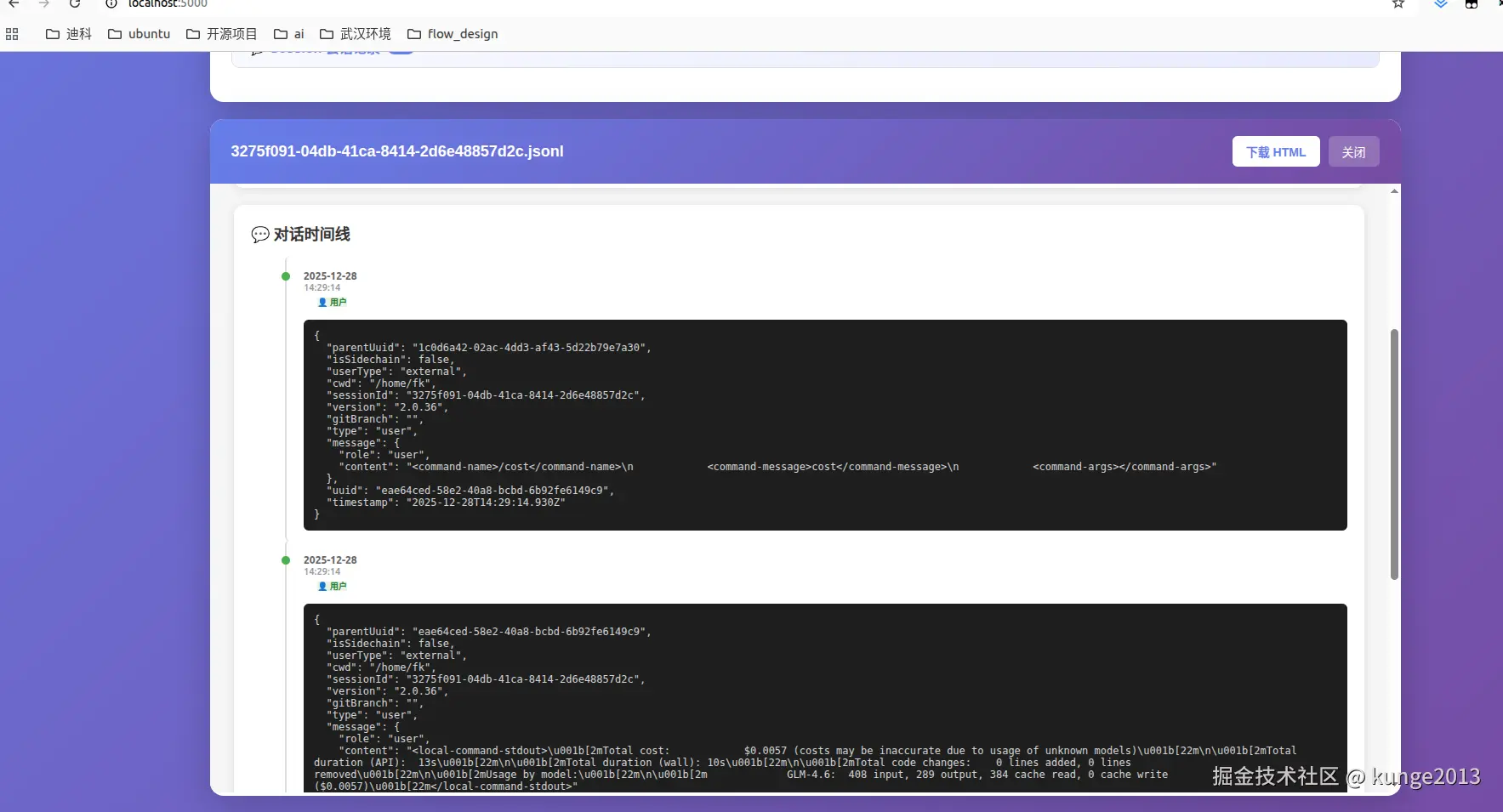Screen dimensions: 1503x812
Task: Click the command-name /cost content line
Action: click(x=778, y=467)
